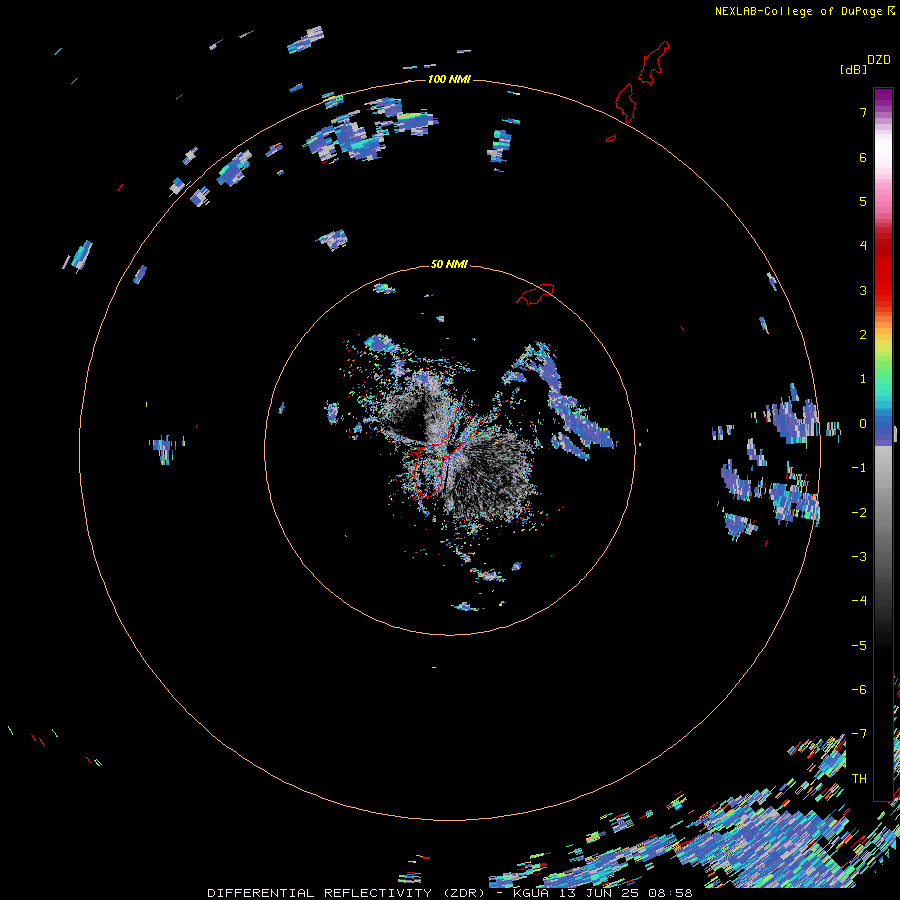Click the -1 dB color scale label
Screen dimensions: 900x900
[859, 468]
